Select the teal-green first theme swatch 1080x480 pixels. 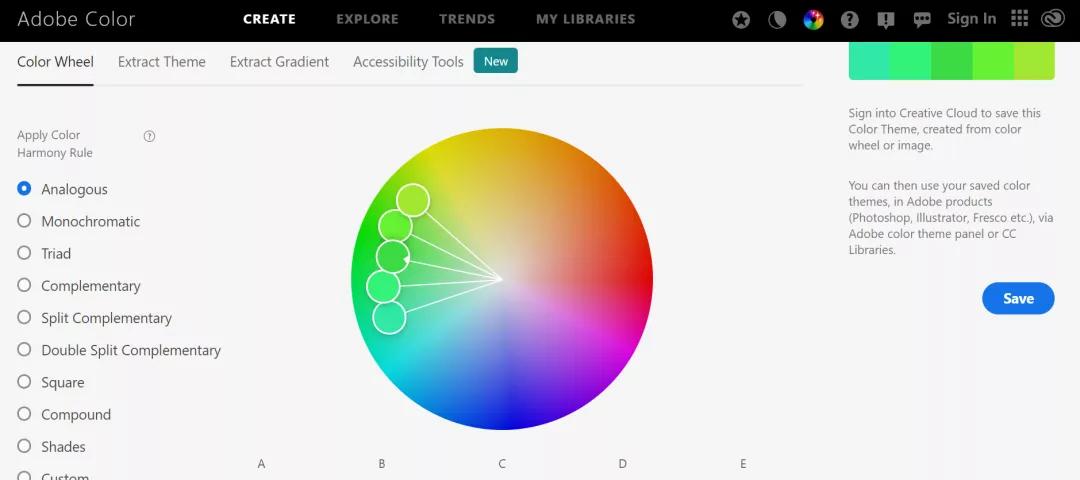tap(869, 61)
